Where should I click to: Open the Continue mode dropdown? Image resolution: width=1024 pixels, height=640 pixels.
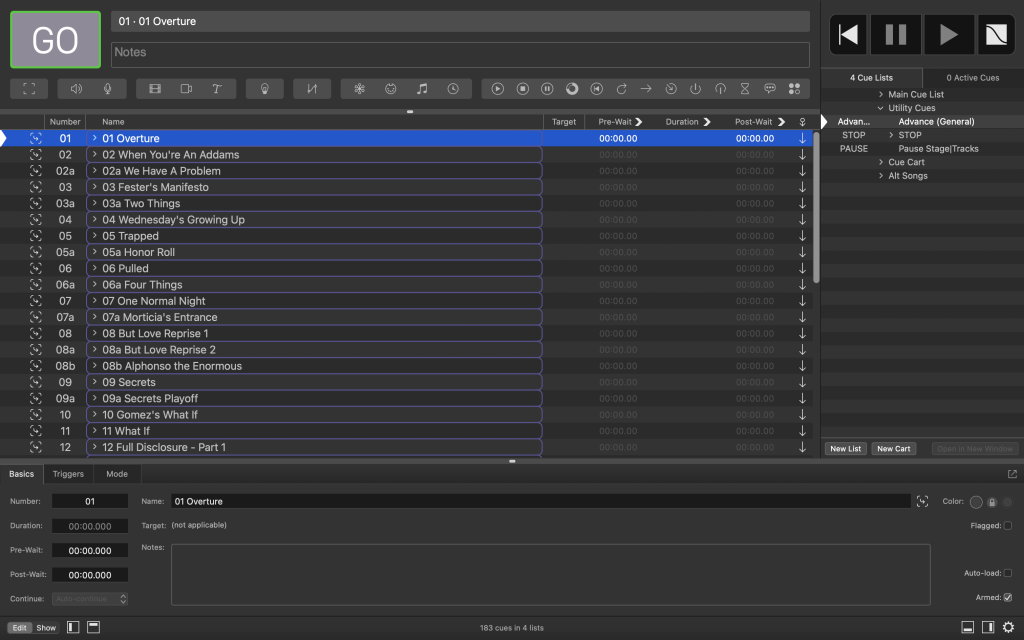coord(90,599)
